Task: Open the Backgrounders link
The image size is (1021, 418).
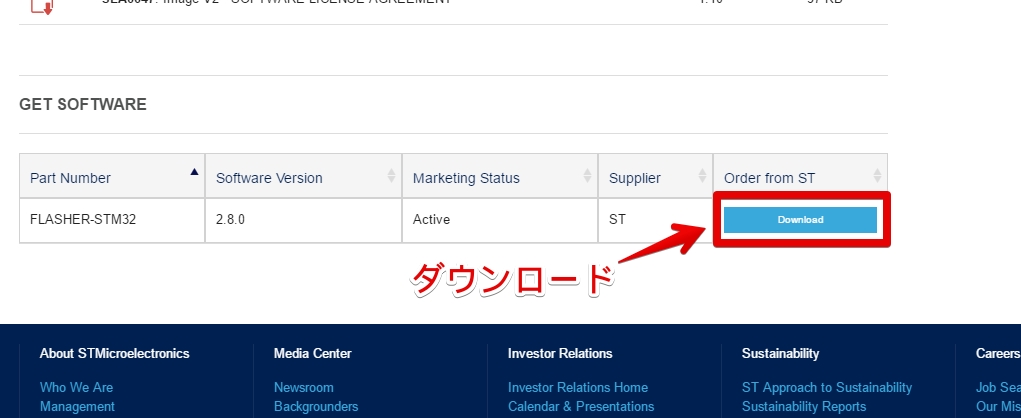Action: pyautogui.click(x=316, y=407)
